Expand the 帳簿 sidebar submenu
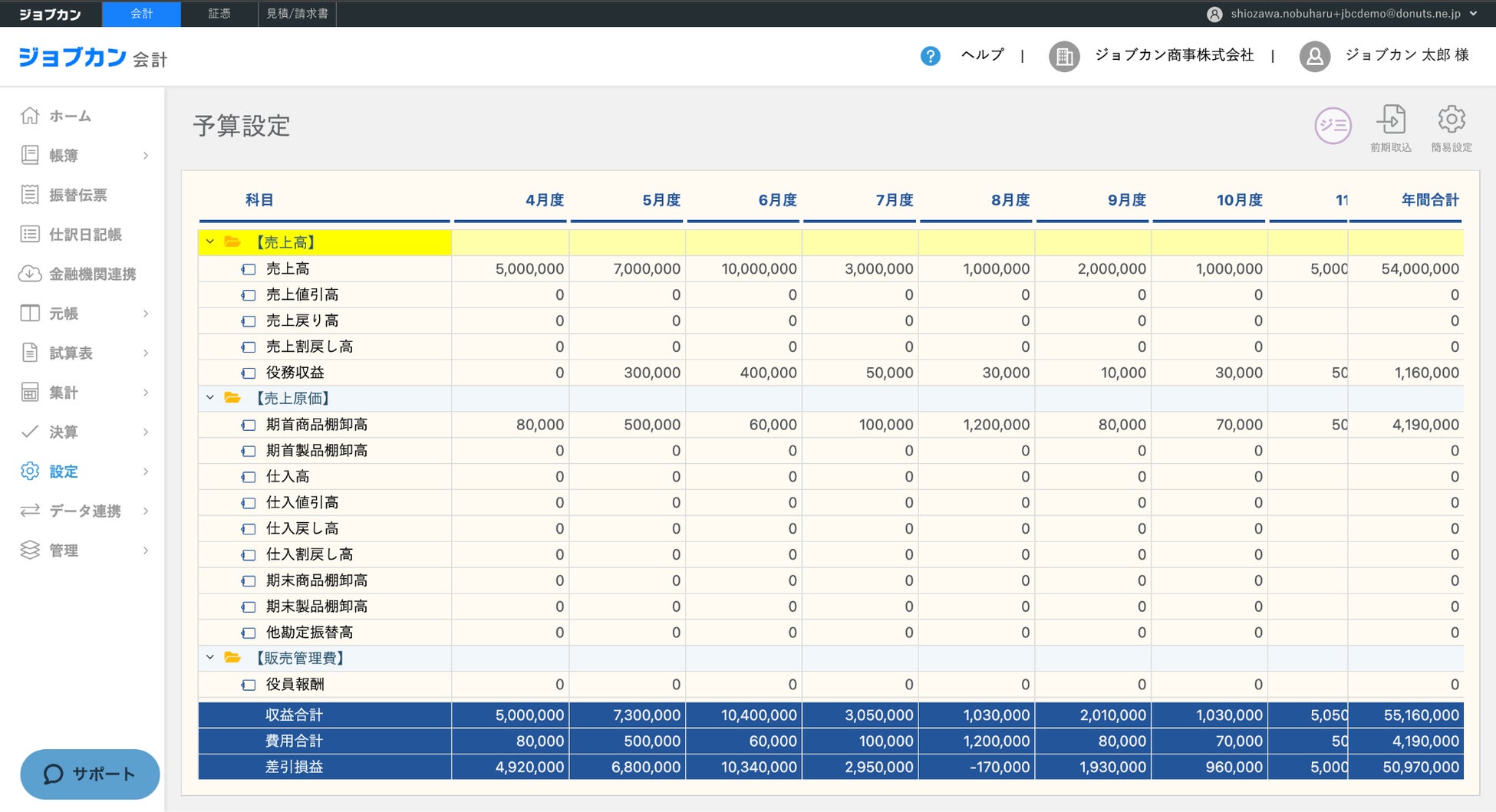1496x812 pixels. [x=145, y=156]
